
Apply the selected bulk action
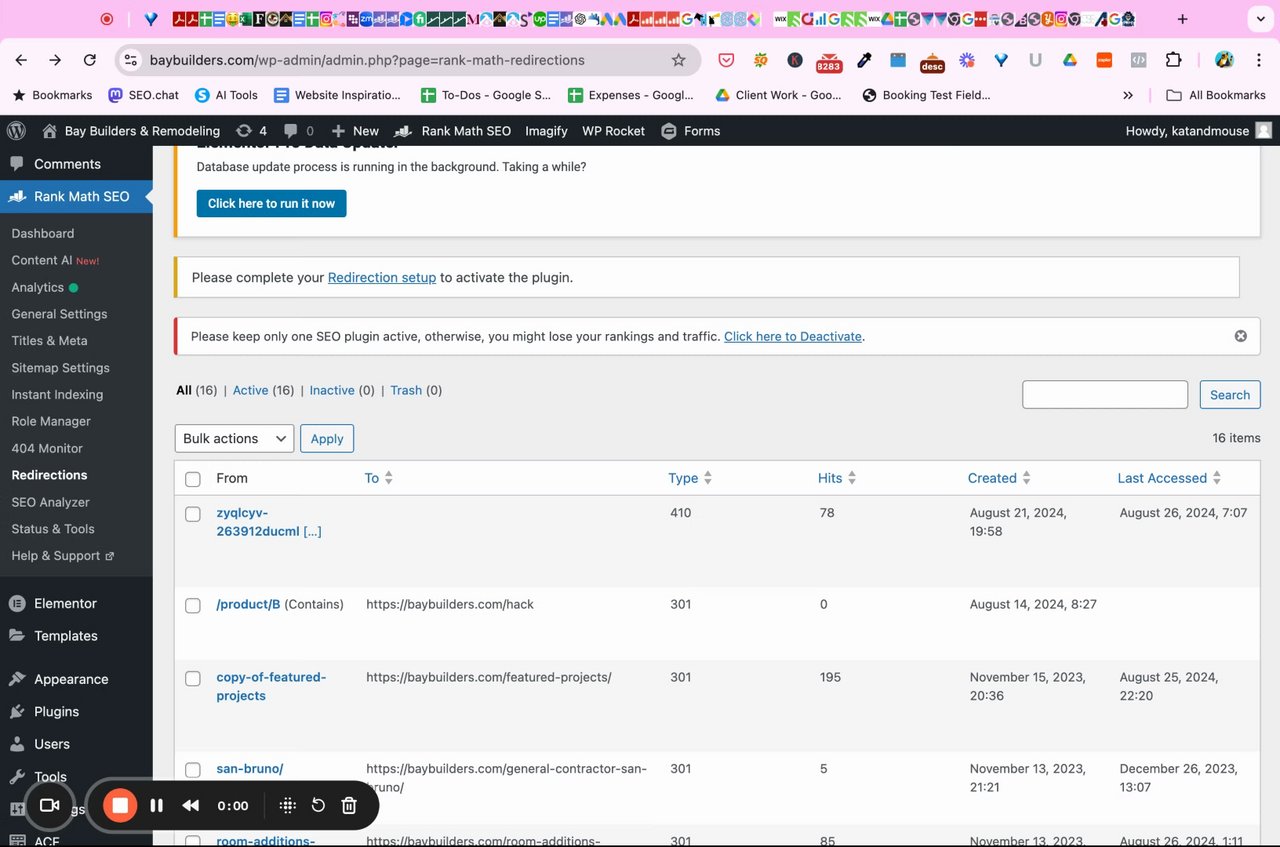click(327, 438)
